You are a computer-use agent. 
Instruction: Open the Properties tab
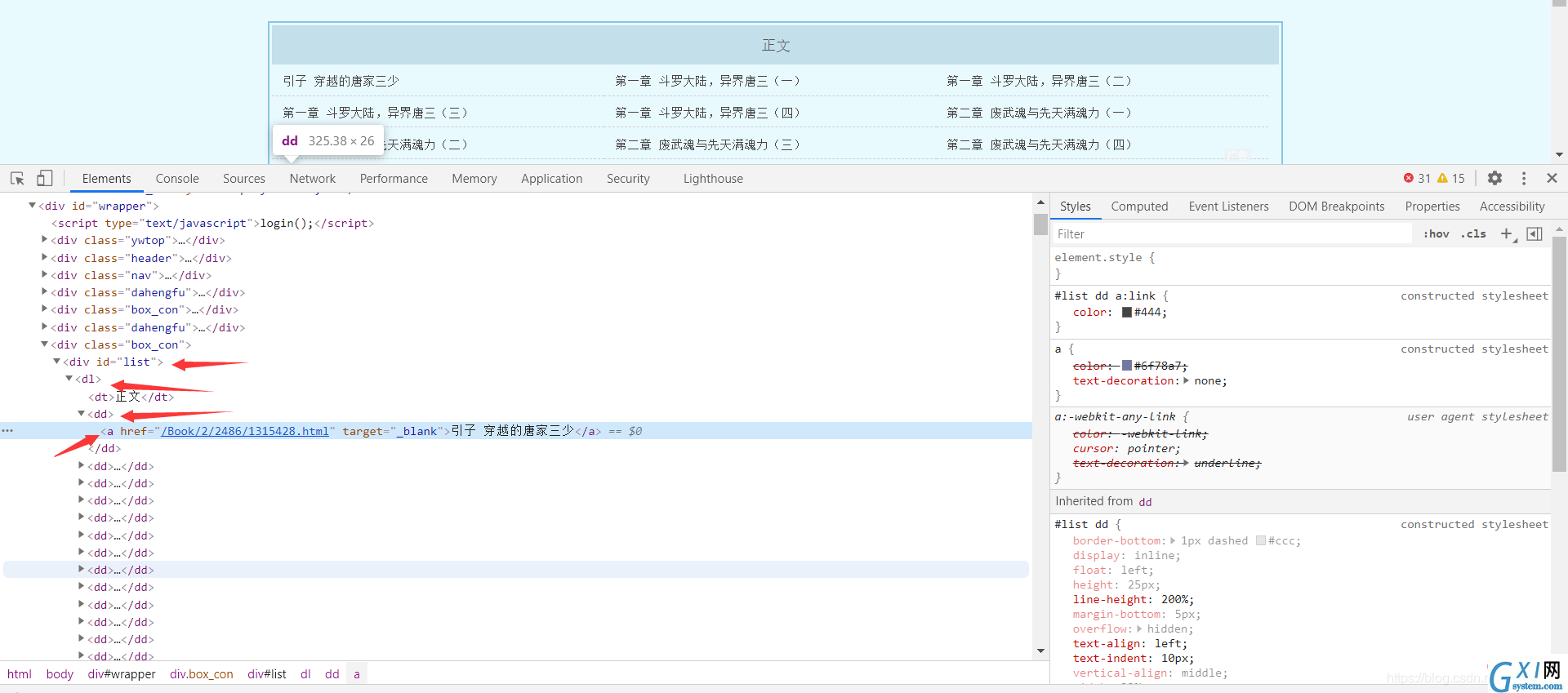tap(1432, 207)
